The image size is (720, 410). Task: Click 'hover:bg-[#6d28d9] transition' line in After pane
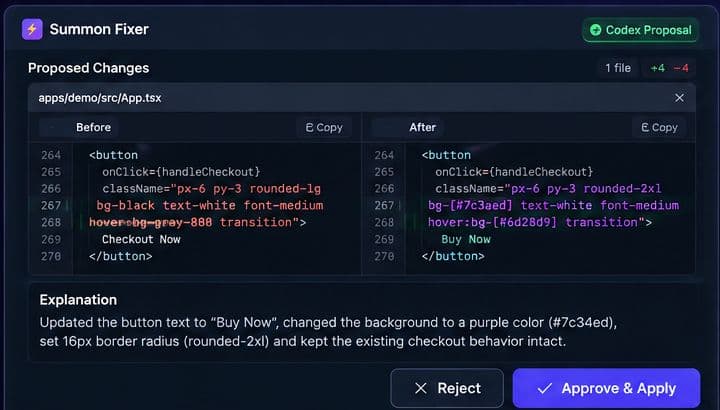pos(540,222)
